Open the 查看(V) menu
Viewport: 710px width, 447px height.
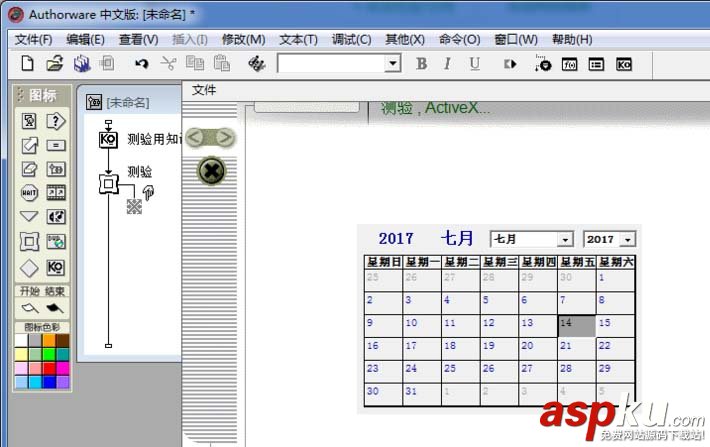pyautogui.click(x=138, y=40)
